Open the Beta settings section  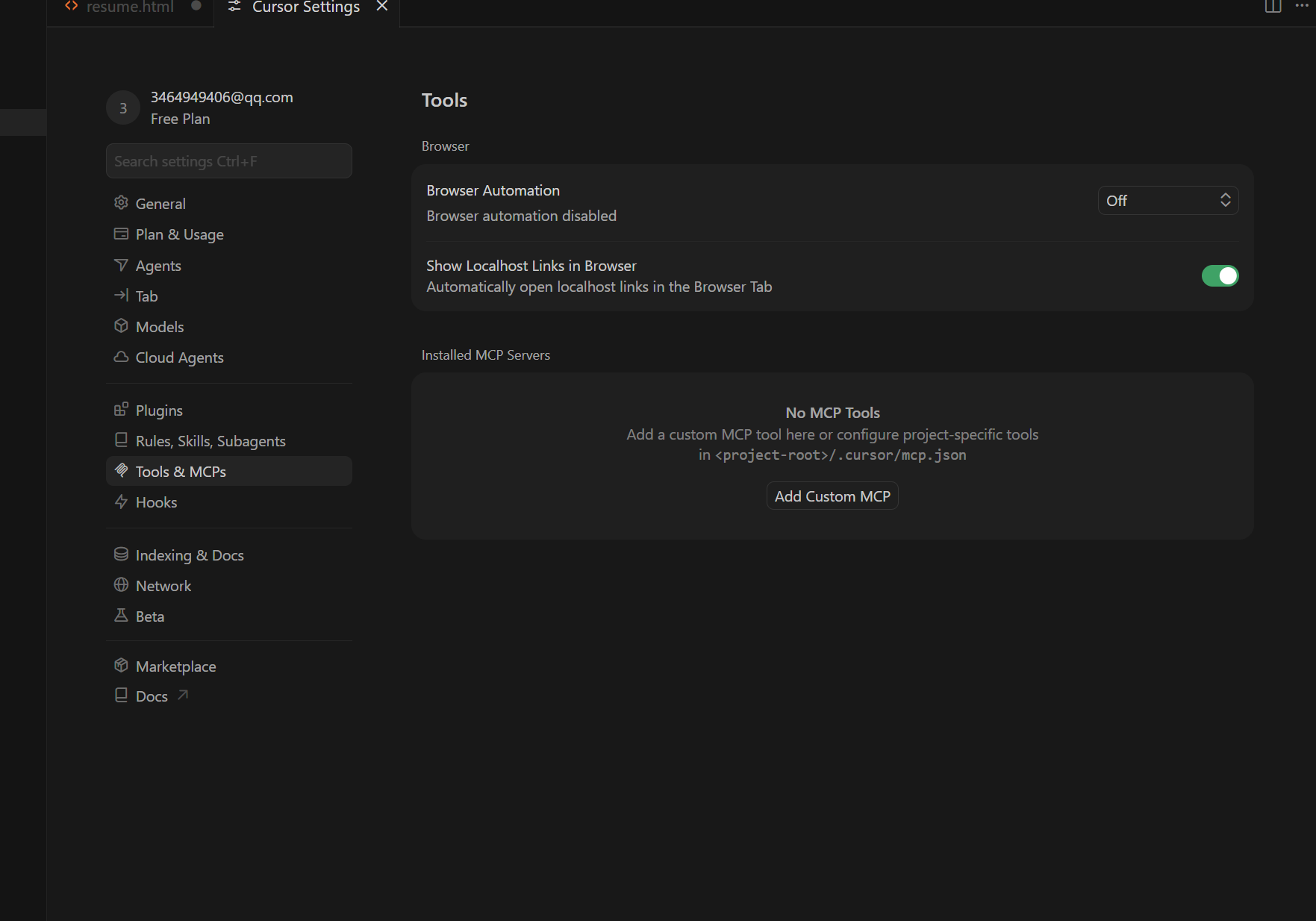point(229,616)
